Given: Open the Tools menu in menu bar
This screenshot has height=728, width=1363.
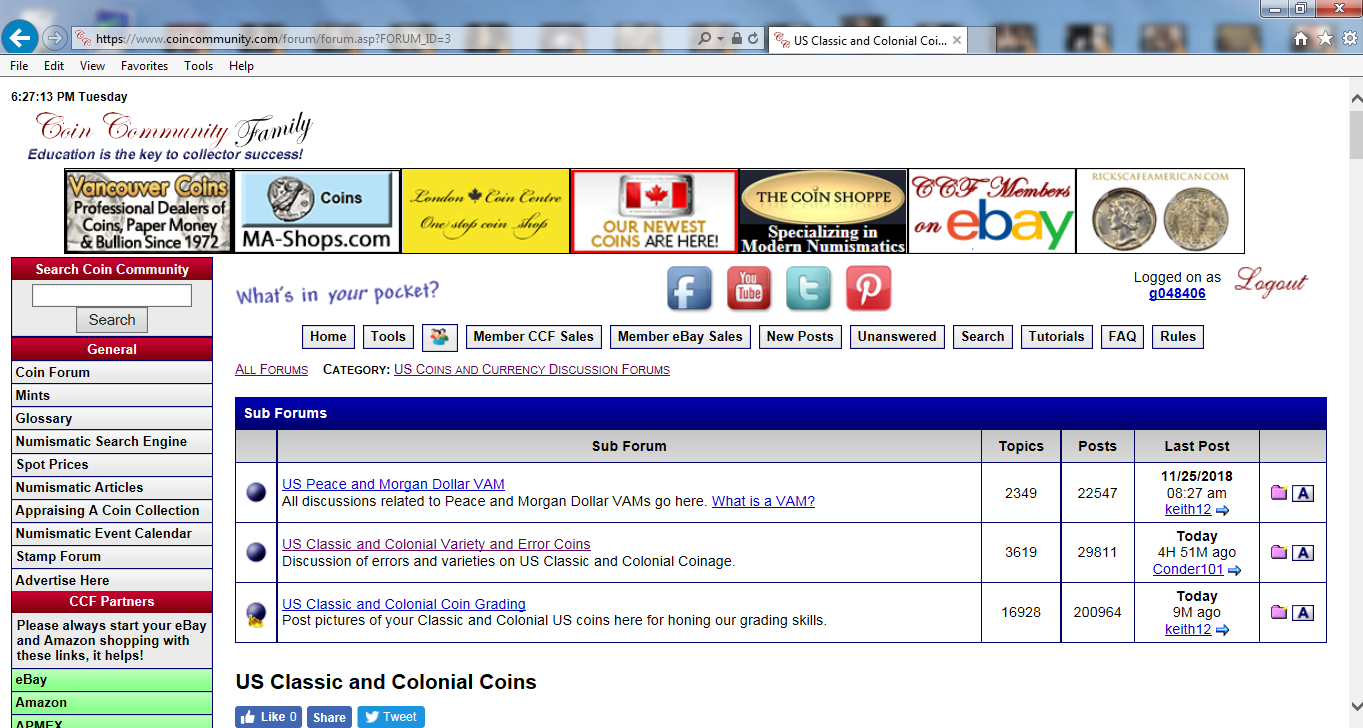Looking at the screenshot, I should pyautogui.click(x=199, y=66).
